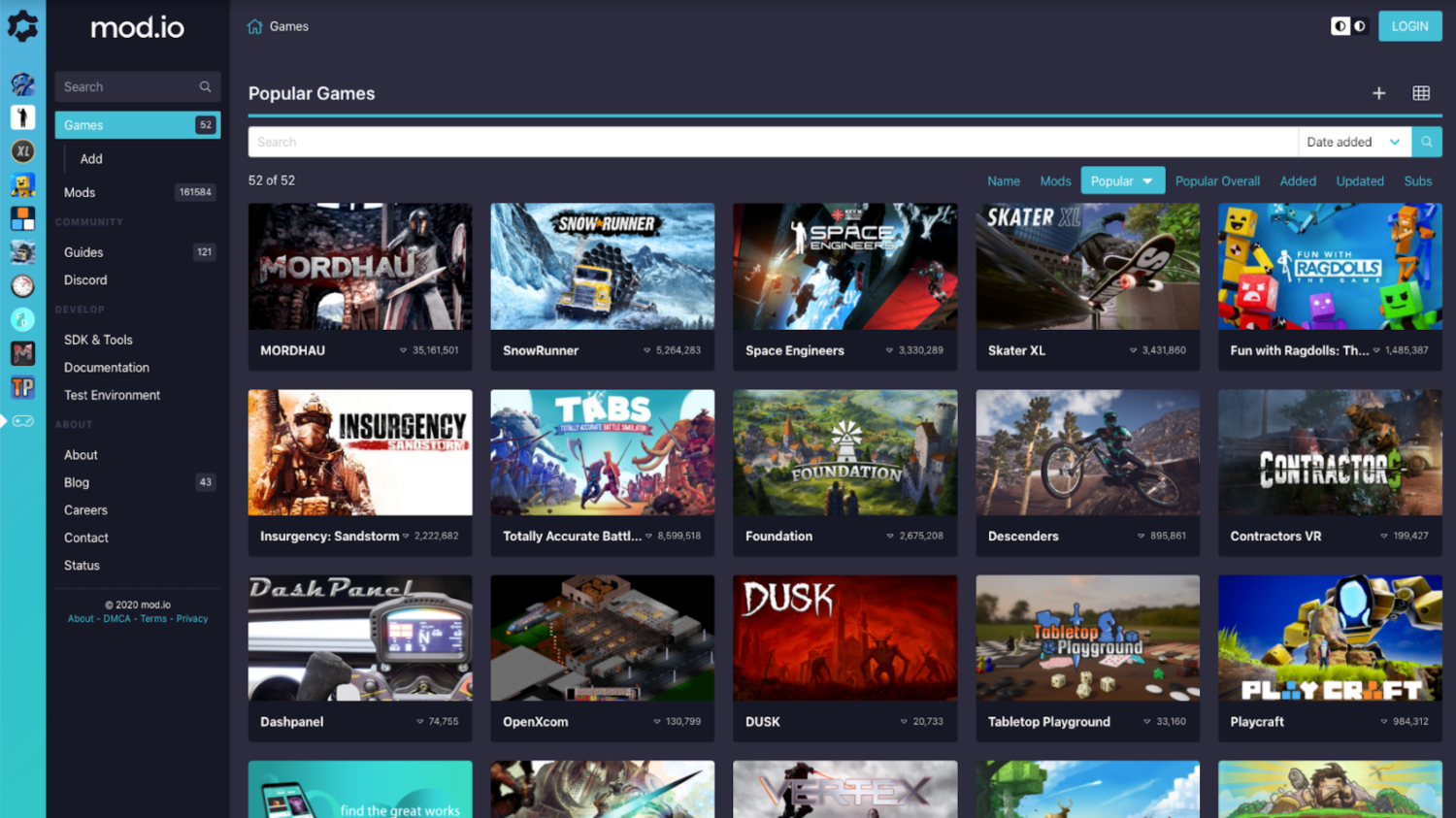Click the mod.io gear logo icon

point(22,26)
